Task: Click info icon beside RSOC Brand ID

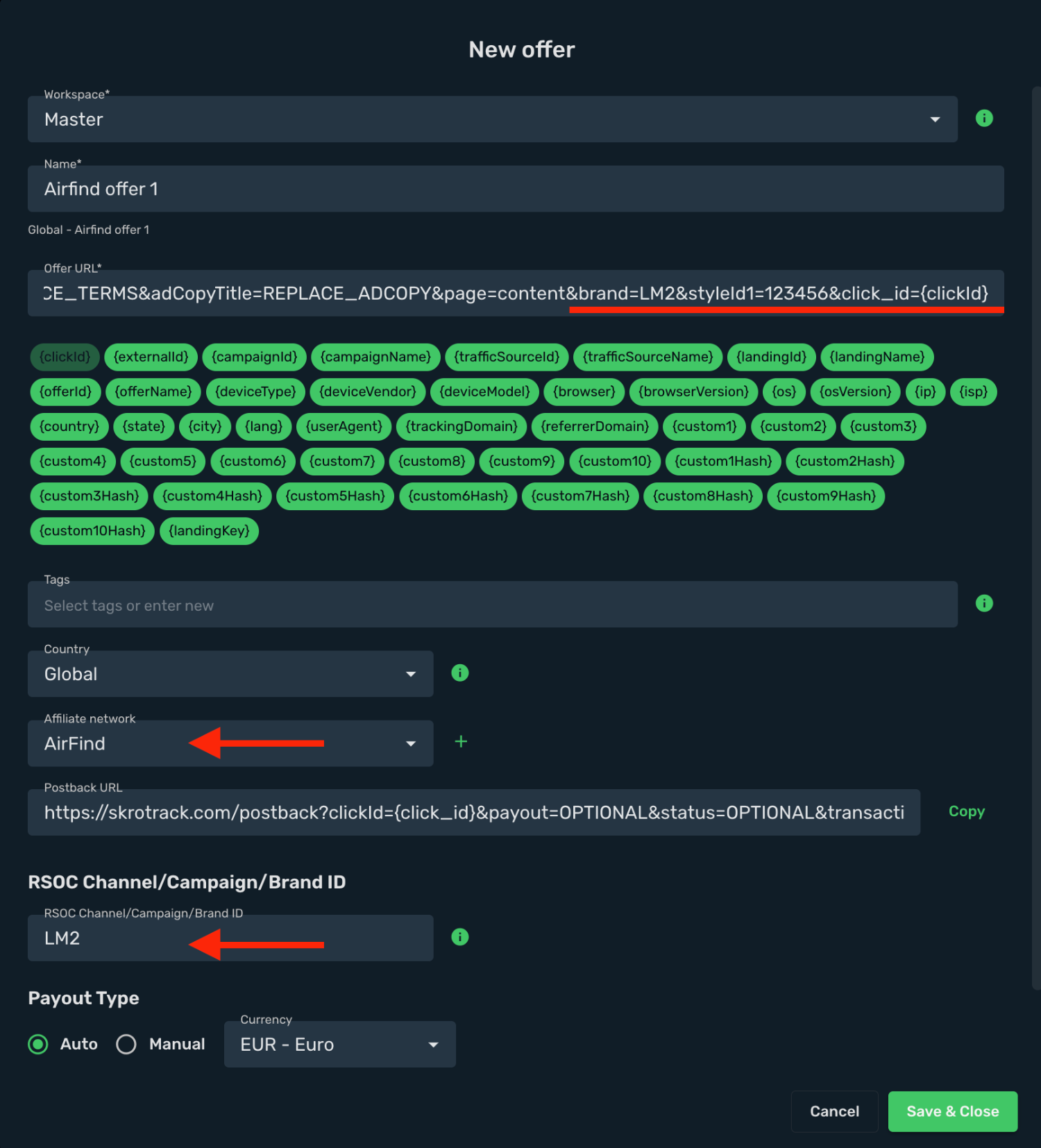Action: 460,937
